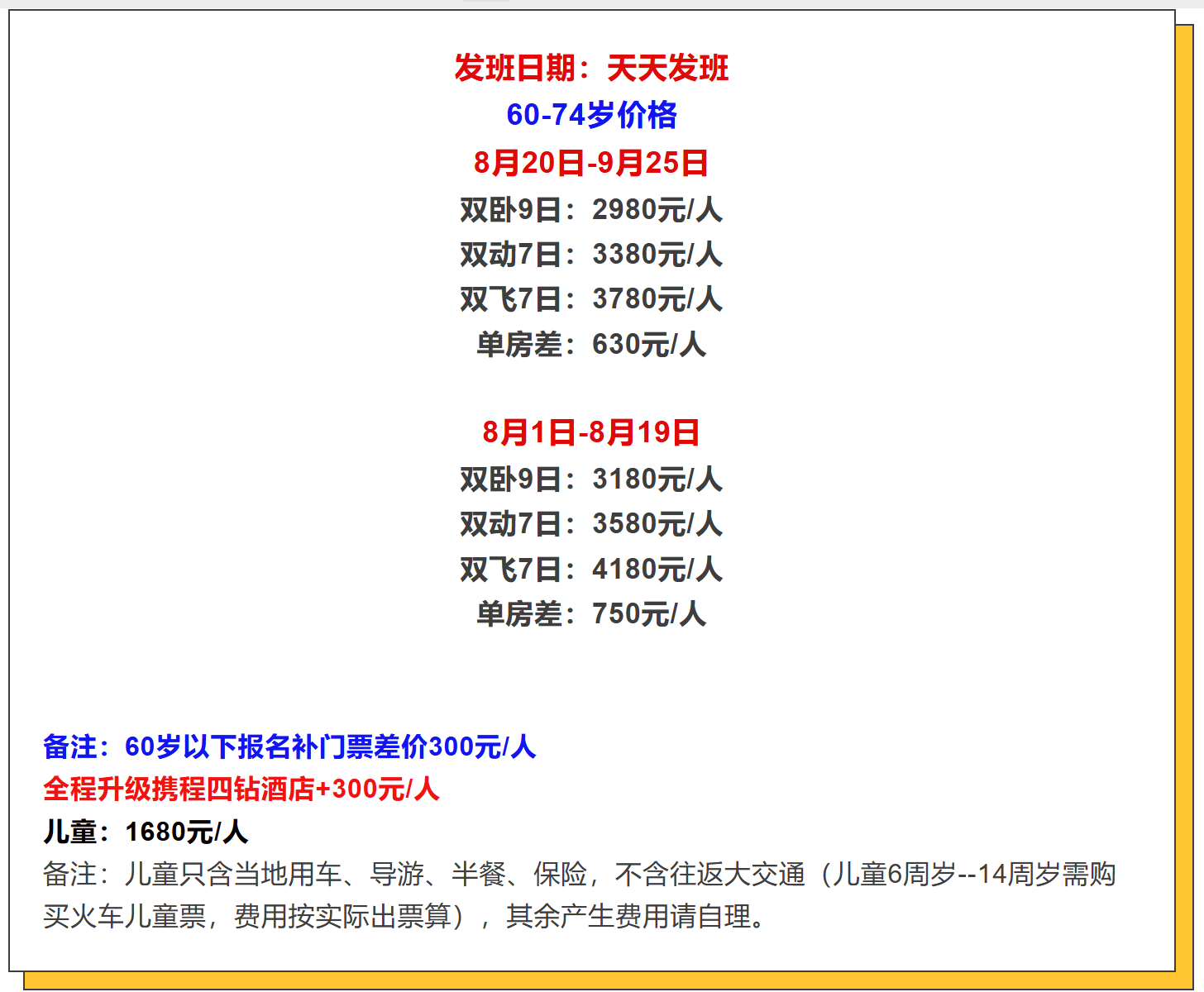Select the blue 60-74岁价格 heading
The width and height of the screenshot is (1204, 992).
click(591, 115)
